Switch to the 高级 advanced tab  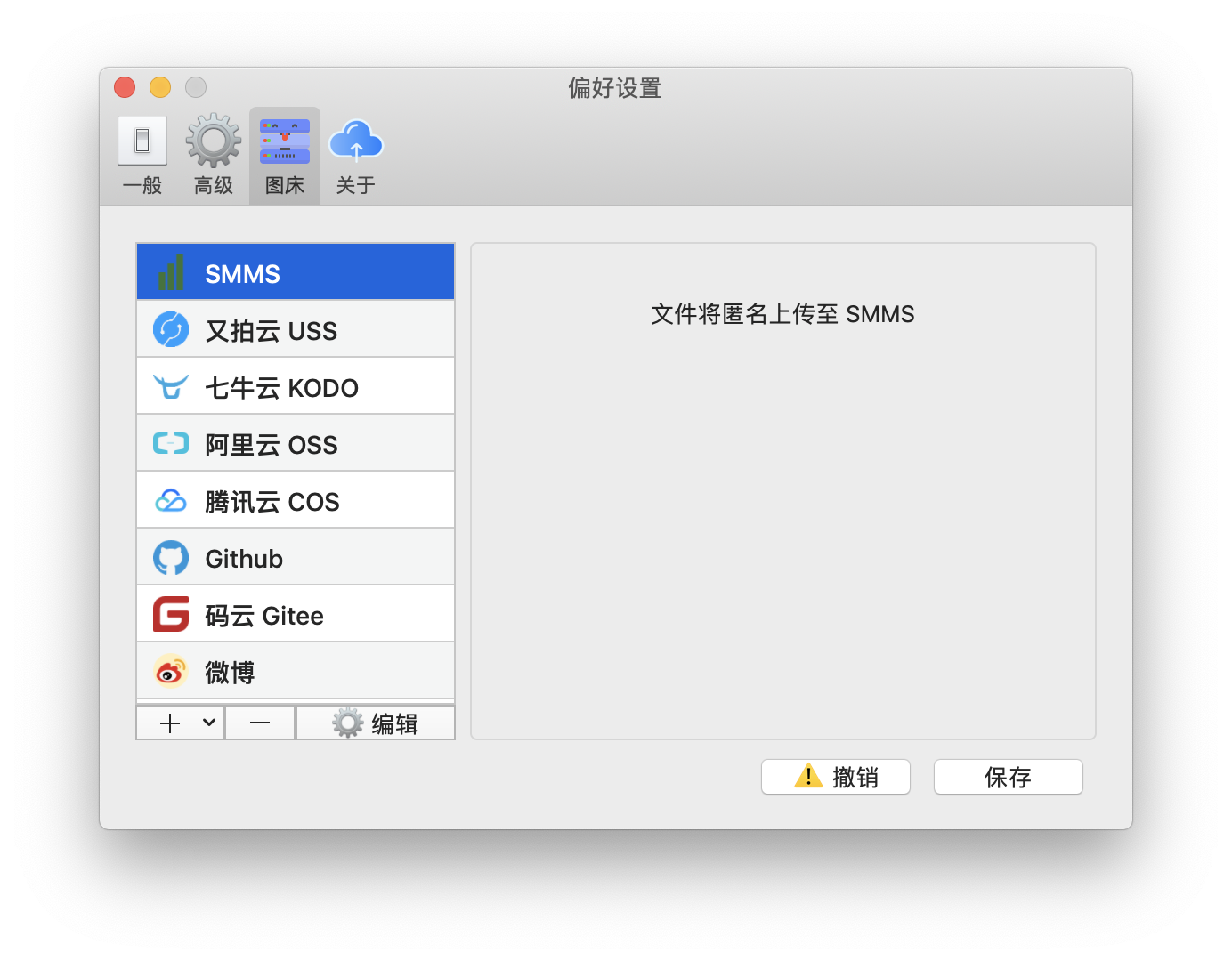[214, 157]
